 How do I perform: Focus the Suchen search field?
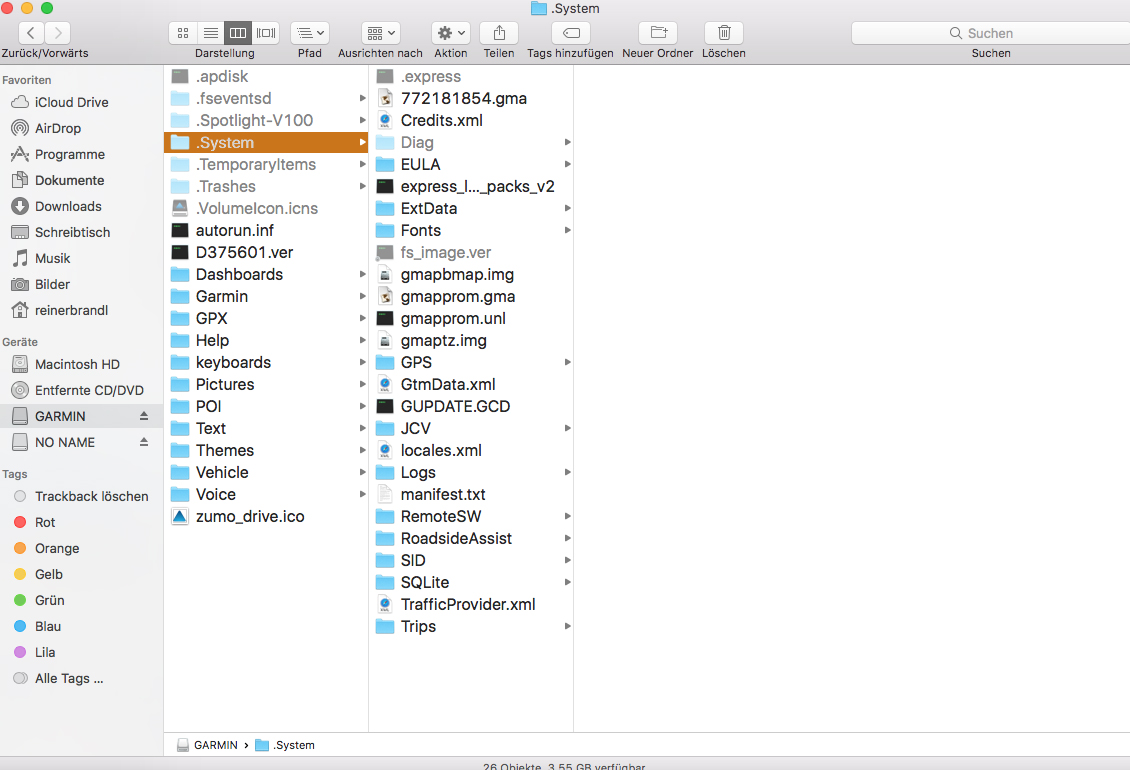coord(991,33)
